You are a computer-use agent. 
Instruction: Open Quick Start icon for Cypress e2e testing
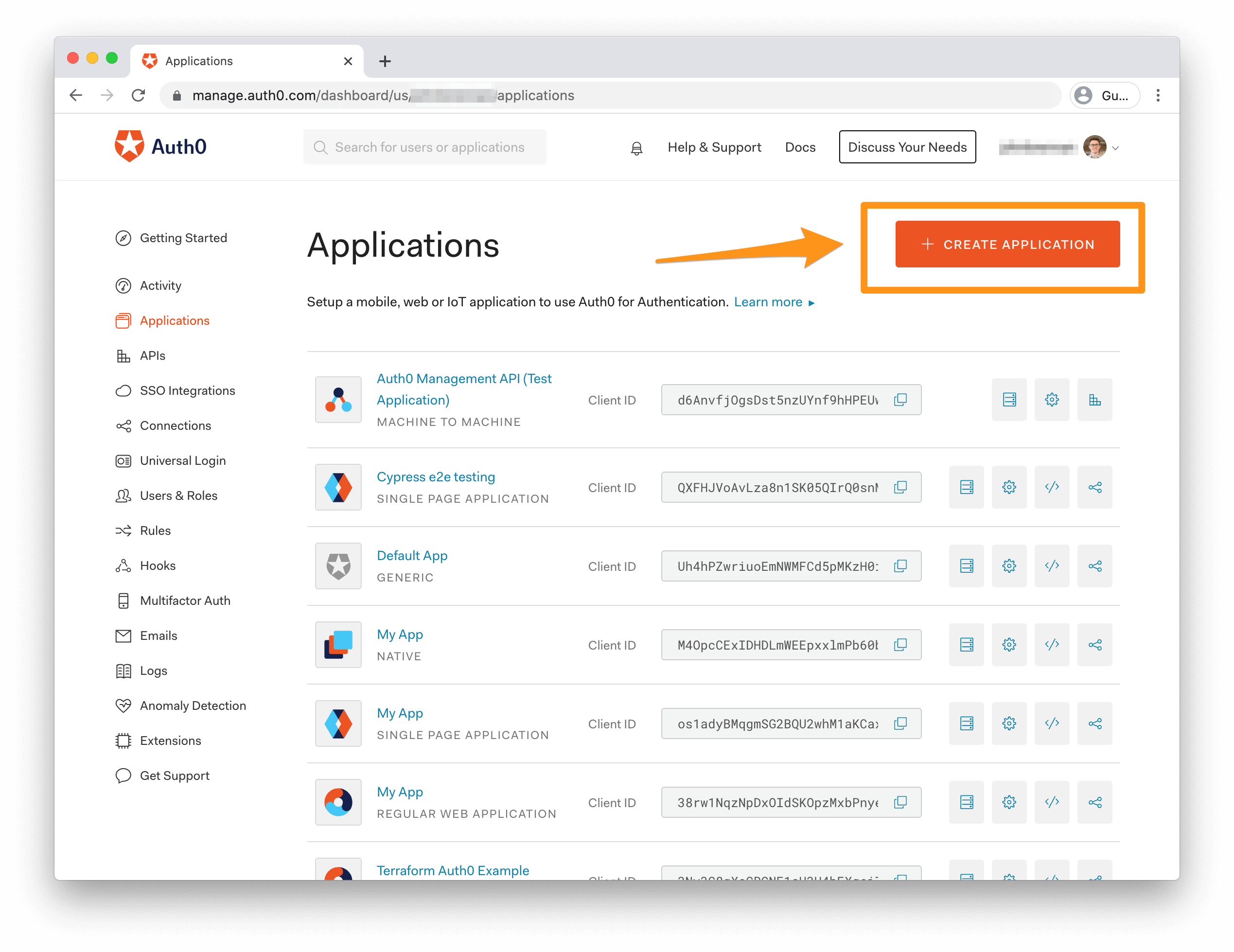point(966,487)
